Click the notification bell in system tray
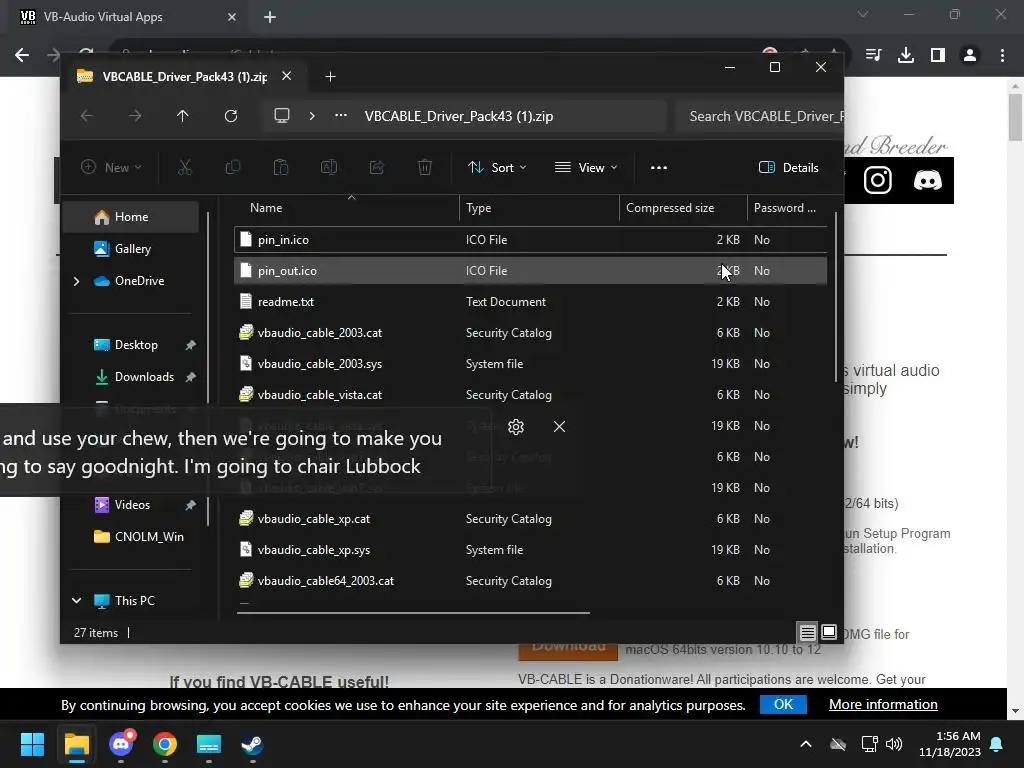The image size is (1024, 768). coord(997,744)
